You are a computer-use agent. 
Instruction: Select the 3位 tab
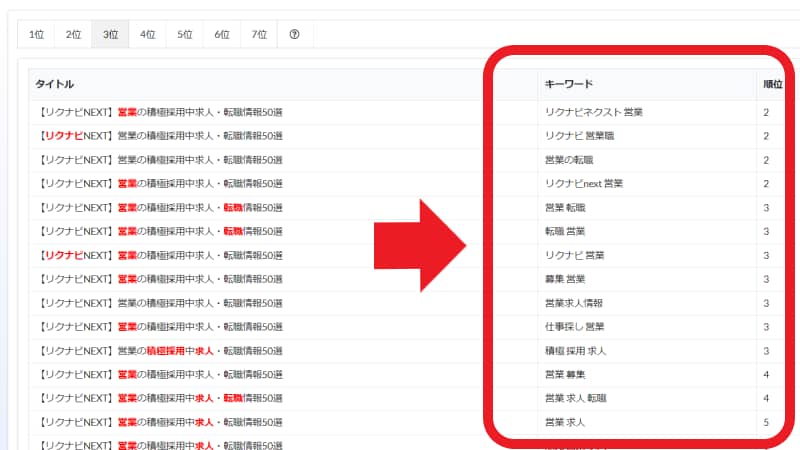click(x=110, y=34)
